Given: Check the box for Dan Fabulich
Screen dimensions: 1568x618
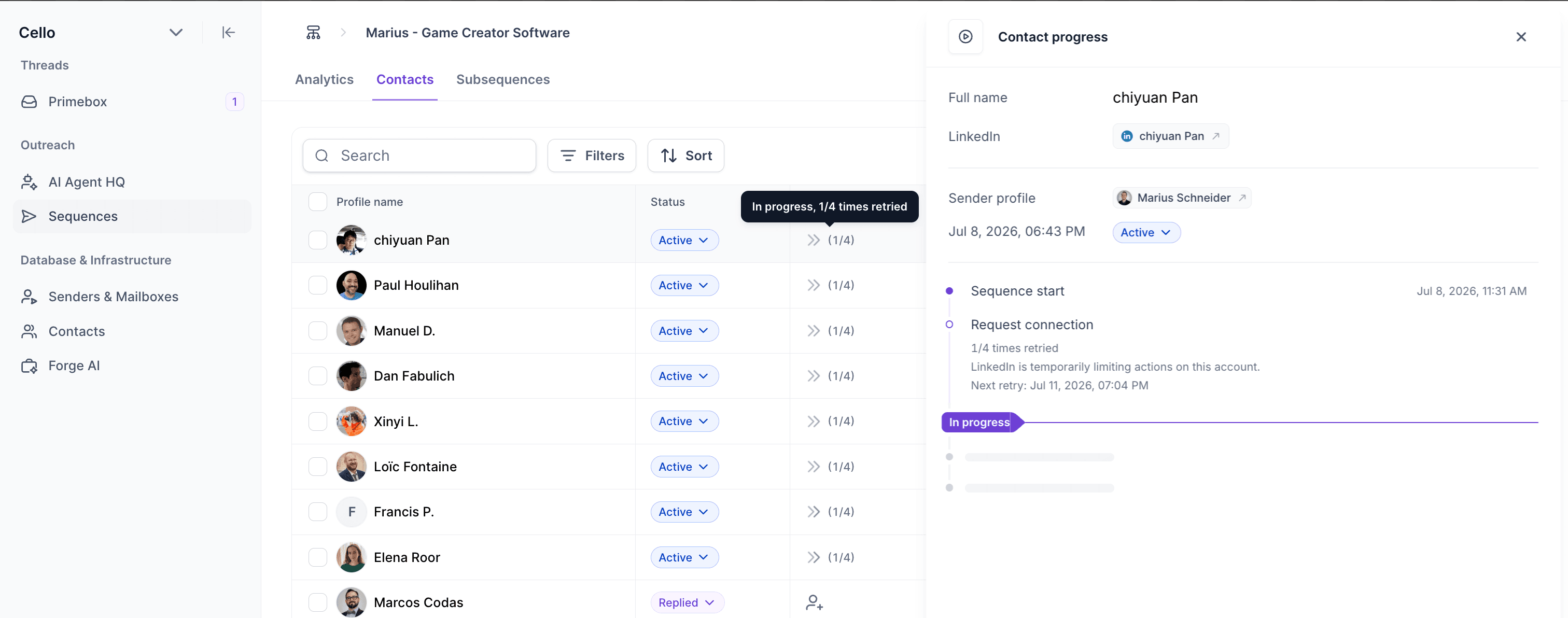Looking at the screenshot, I should click(318, 376).
